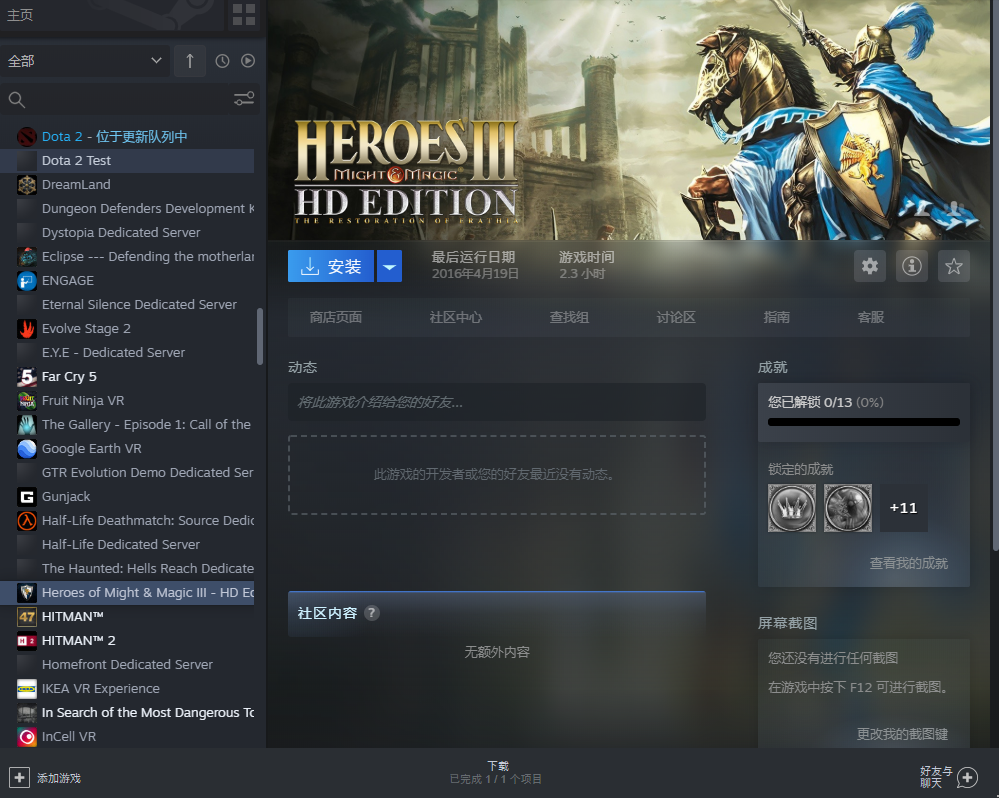Click the main page scrollbar
Image resolution: width=999 pixels, height=798 pixels.
[x=995, y=276]
